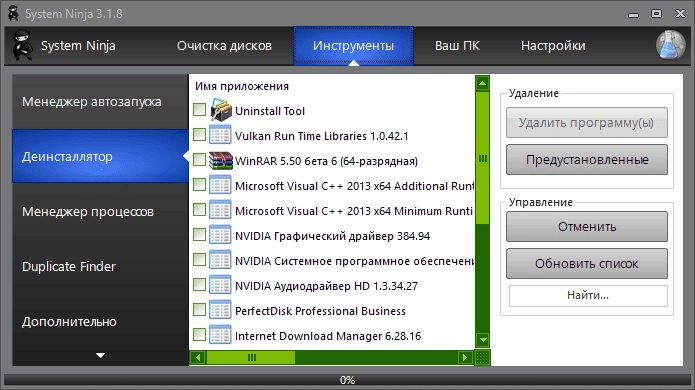This screenshot has width=695, height=390.
Task: Click the Отменить button
Action: [x=587, y=226]
